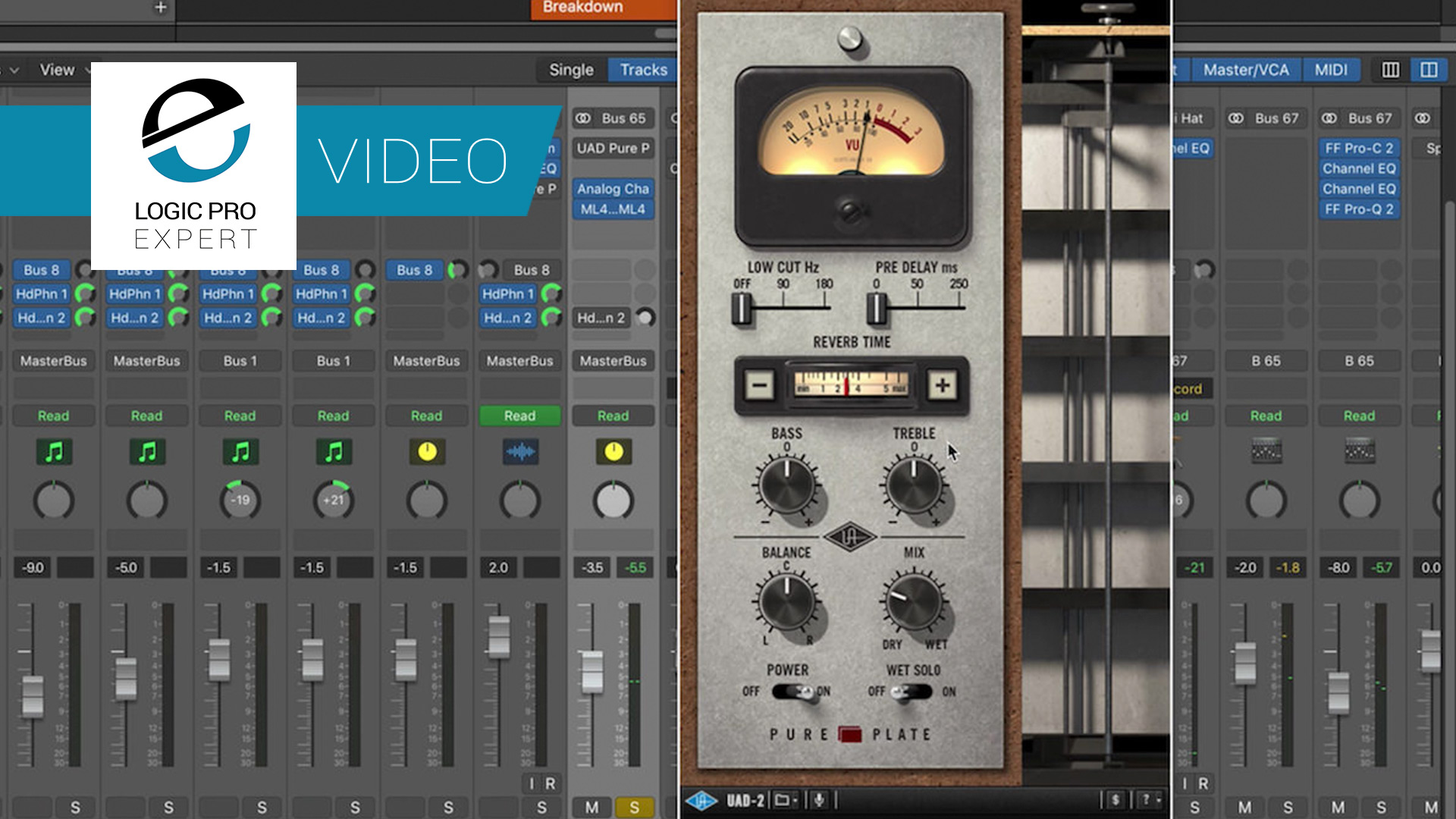
Task: Click the red Pure Plate indicator lamp
Action: tap(850, 734)
